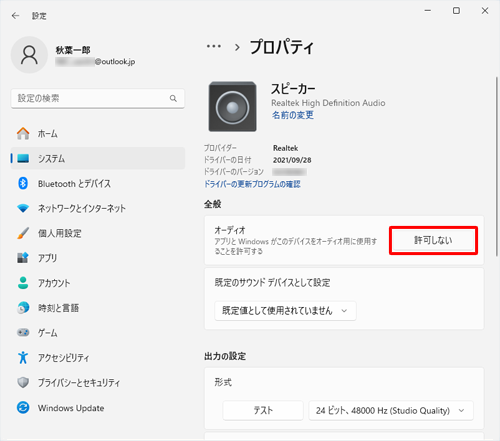Click user name 秋葉一郎
The width and height of the screenshot is (500, 441).
[73, 50]
